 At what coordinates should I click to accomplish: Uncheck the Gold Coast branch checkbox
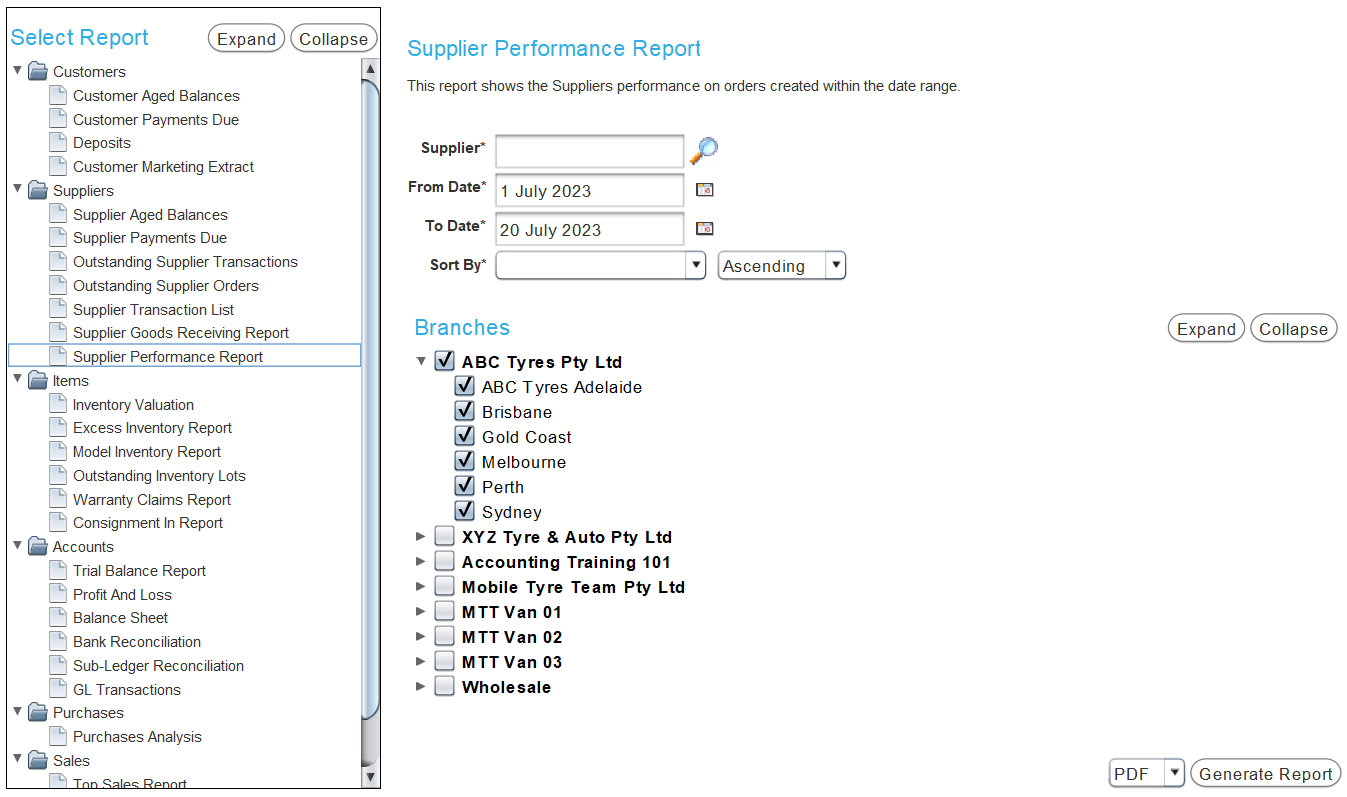pyautogui.click(x=464, y=437)
